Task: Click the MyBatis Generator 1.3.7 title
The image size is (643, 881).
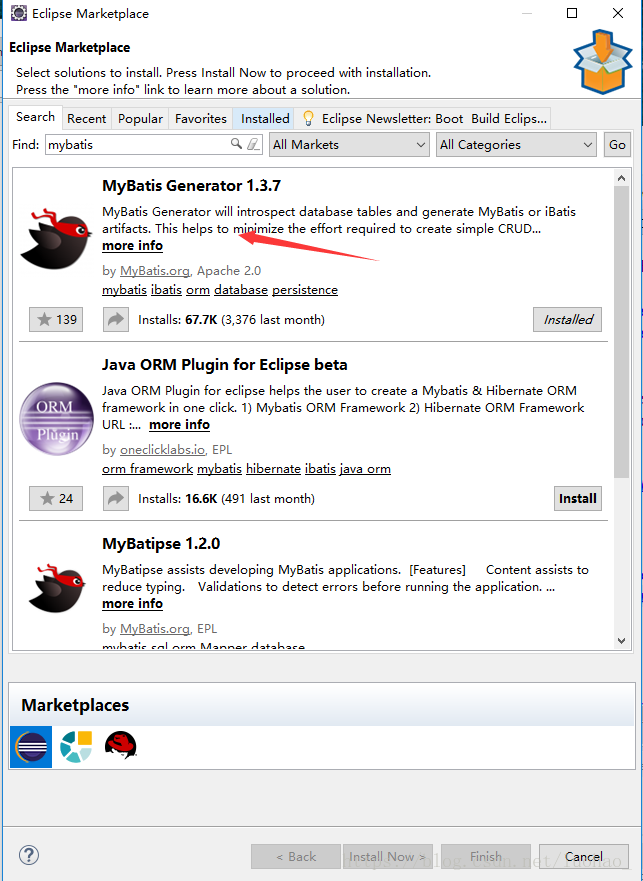Action: [x=192, y=186]
